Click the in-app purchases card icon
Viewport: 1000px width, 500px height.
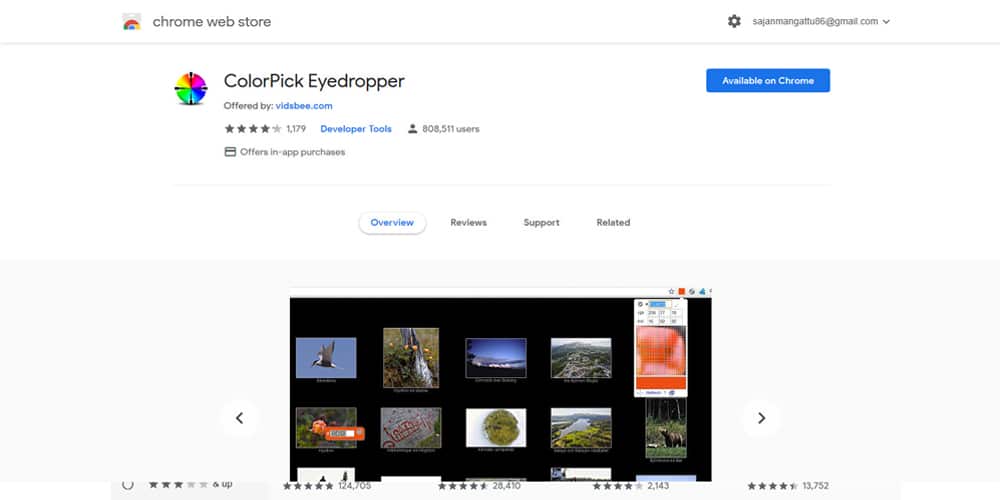pos(230,152)
